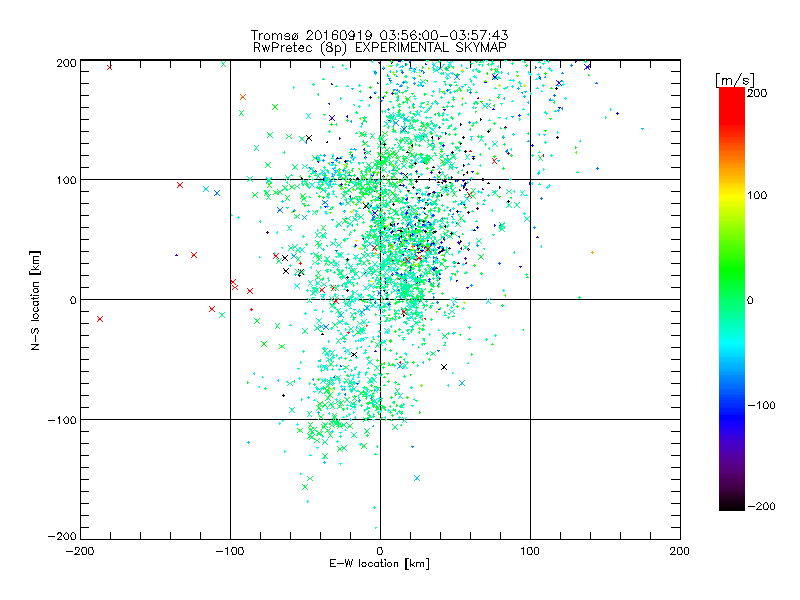Click the isolated blue X marker near N-S -150

[x=417, y=478]
